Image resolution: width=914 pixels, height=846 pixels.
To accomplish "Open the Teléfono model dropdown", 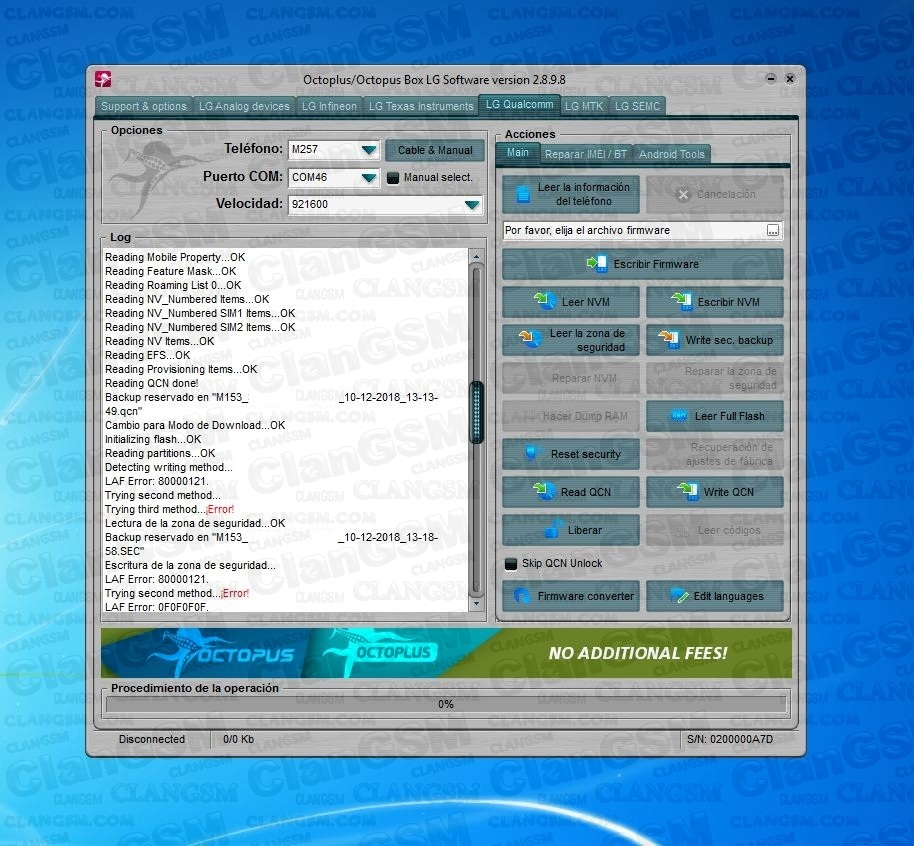I will pos(368,150).
